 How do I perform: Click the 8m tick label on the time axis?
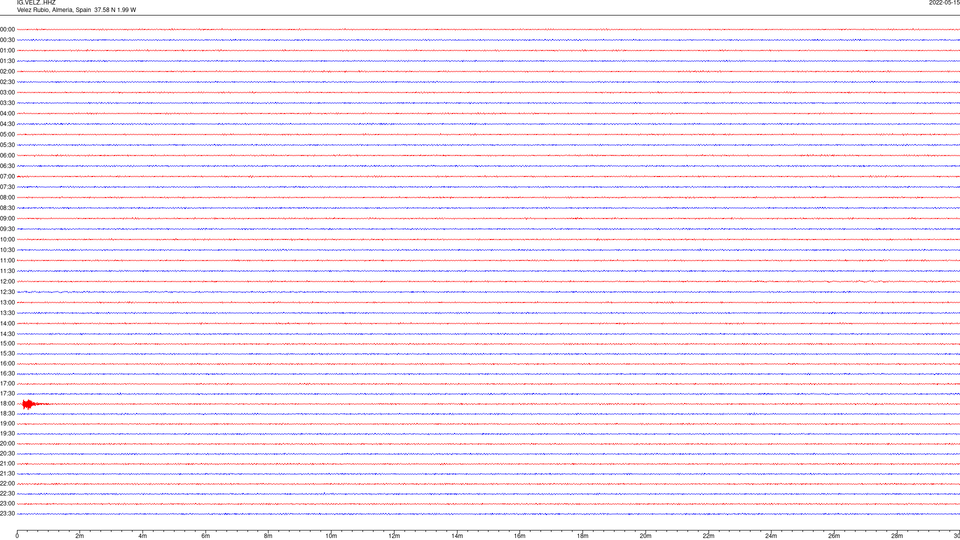coord(268,536)
